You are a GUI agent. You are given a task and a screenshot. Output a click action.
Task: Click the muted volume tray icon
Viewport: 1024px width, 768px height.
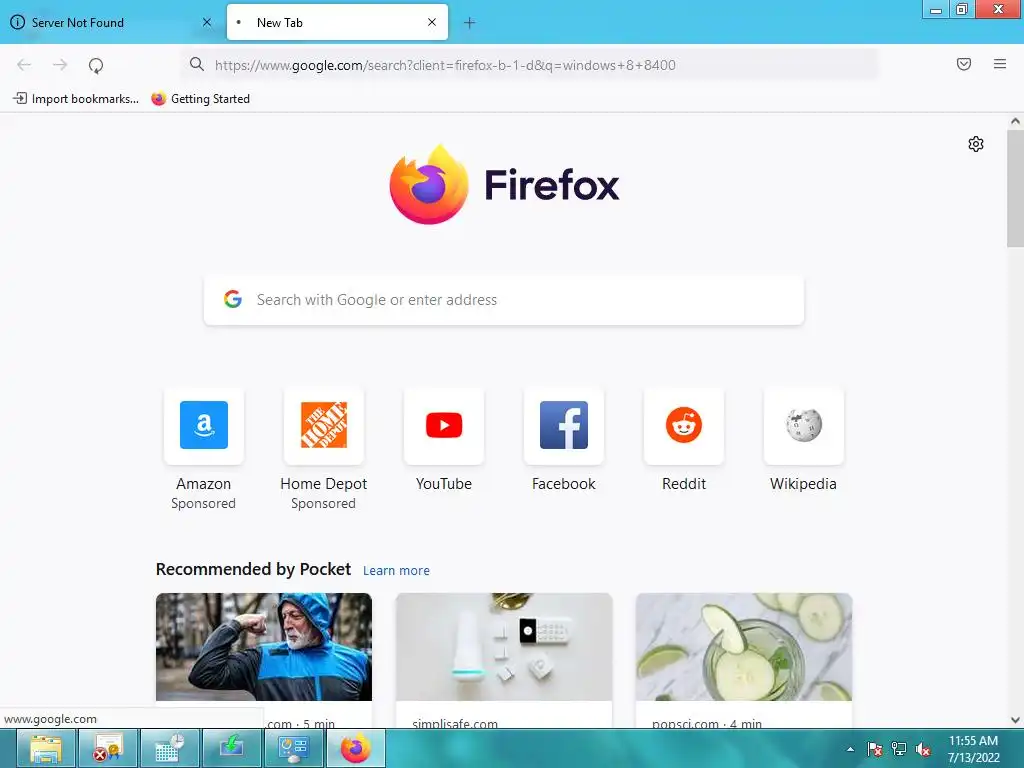point(923,749)
